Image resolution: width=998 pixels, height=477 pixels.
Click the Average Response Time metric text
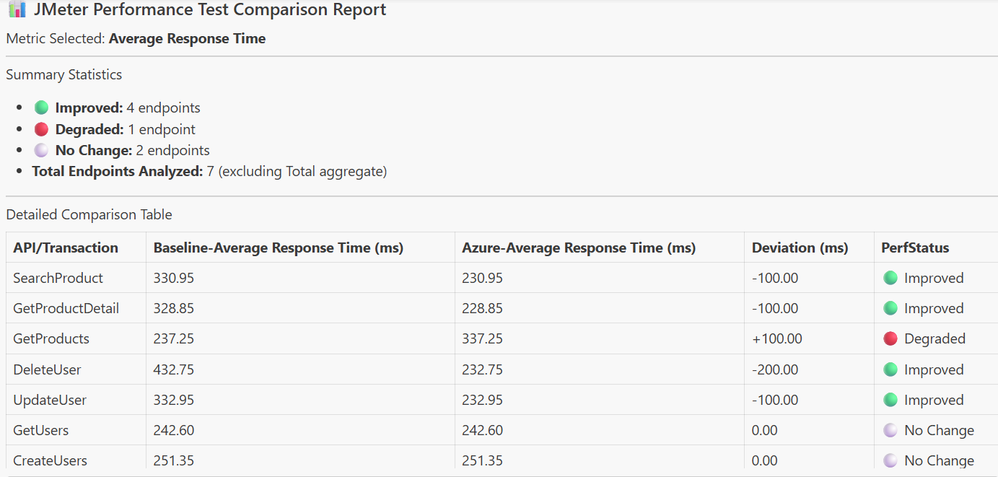(x=187, y=40)
